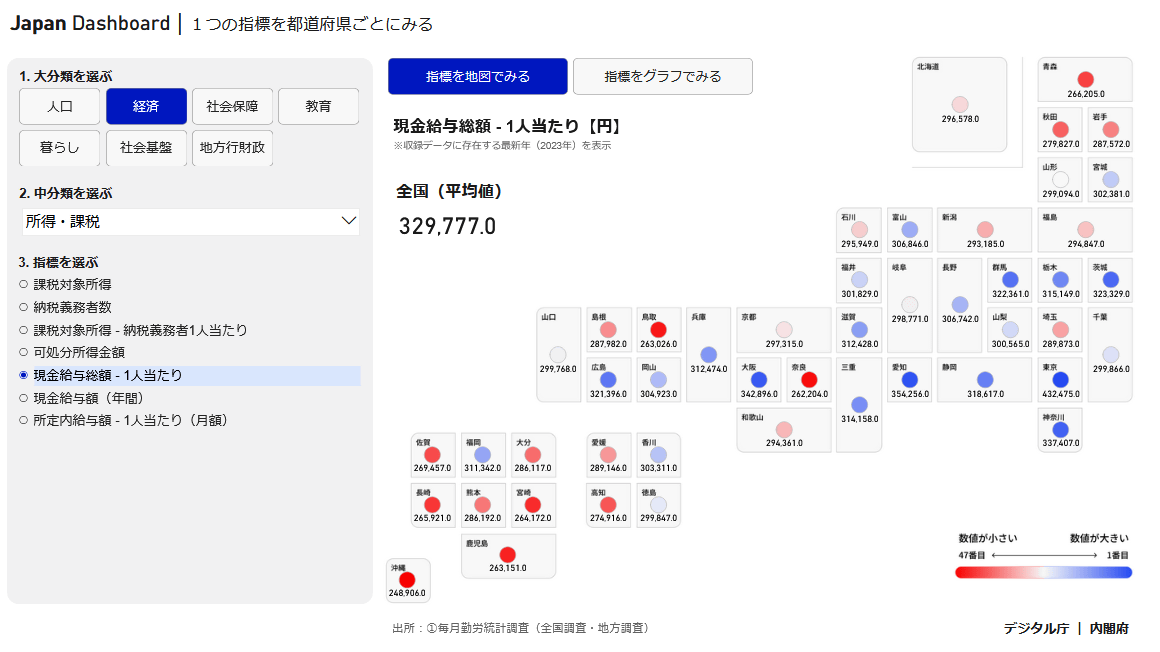Click the 岡山 prefecture tile
This screenshot has width=1160, height=652.
click(x=658, y=380)
